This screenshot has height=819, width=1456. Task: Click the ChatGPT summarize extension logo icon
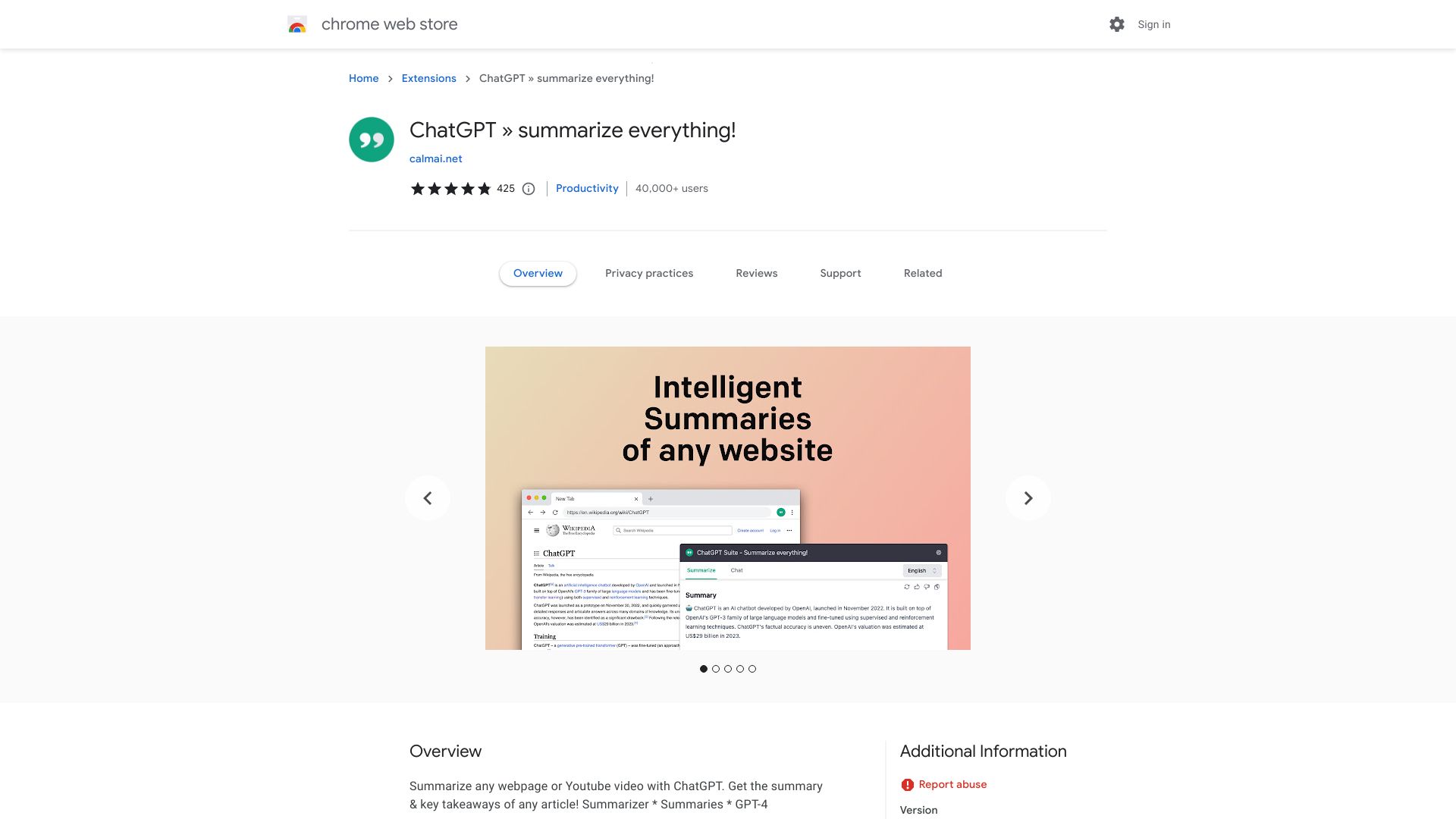(371, 139)
